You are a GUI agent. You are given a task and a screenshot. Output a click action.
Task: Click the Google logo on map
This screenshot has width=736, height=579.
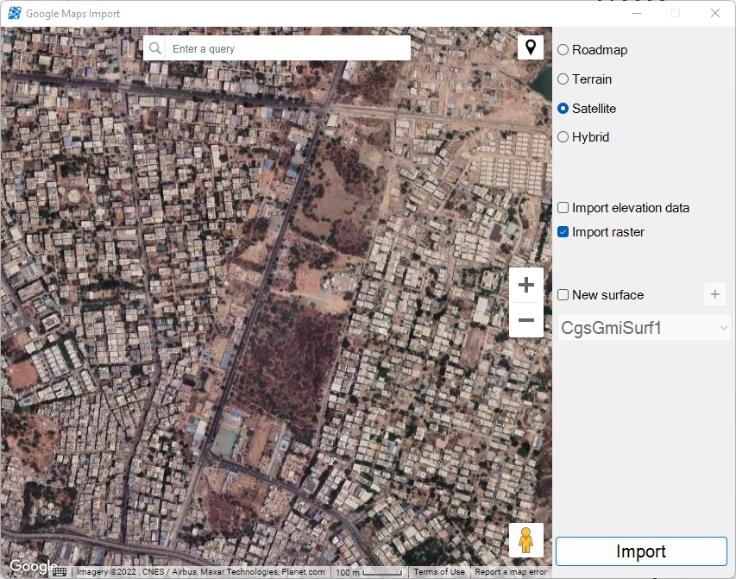[x=28, y=567]
